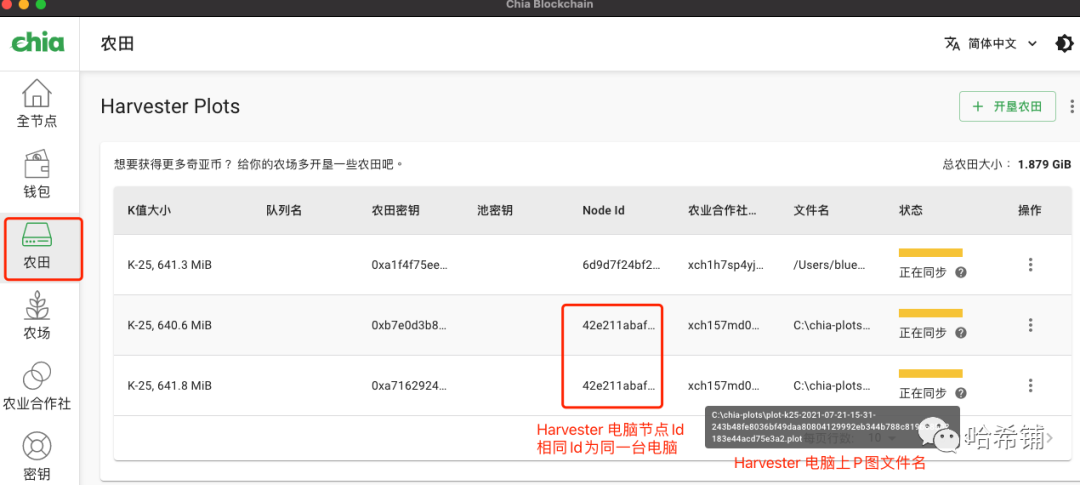
Task: Click farmer key 0xb7e0d3b8… cell
Action: [409, 325]
